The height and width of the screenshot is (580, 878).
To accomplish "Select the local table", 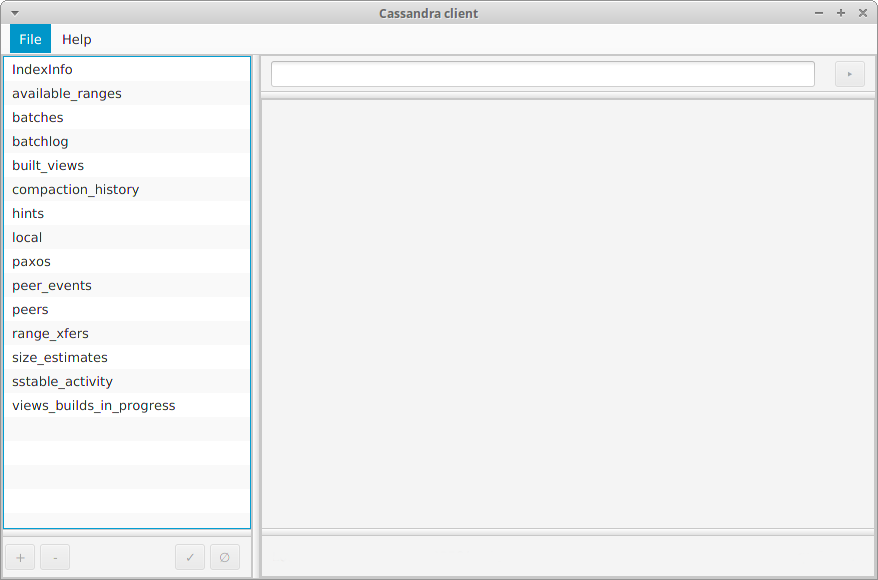I will tap(127, 237).
